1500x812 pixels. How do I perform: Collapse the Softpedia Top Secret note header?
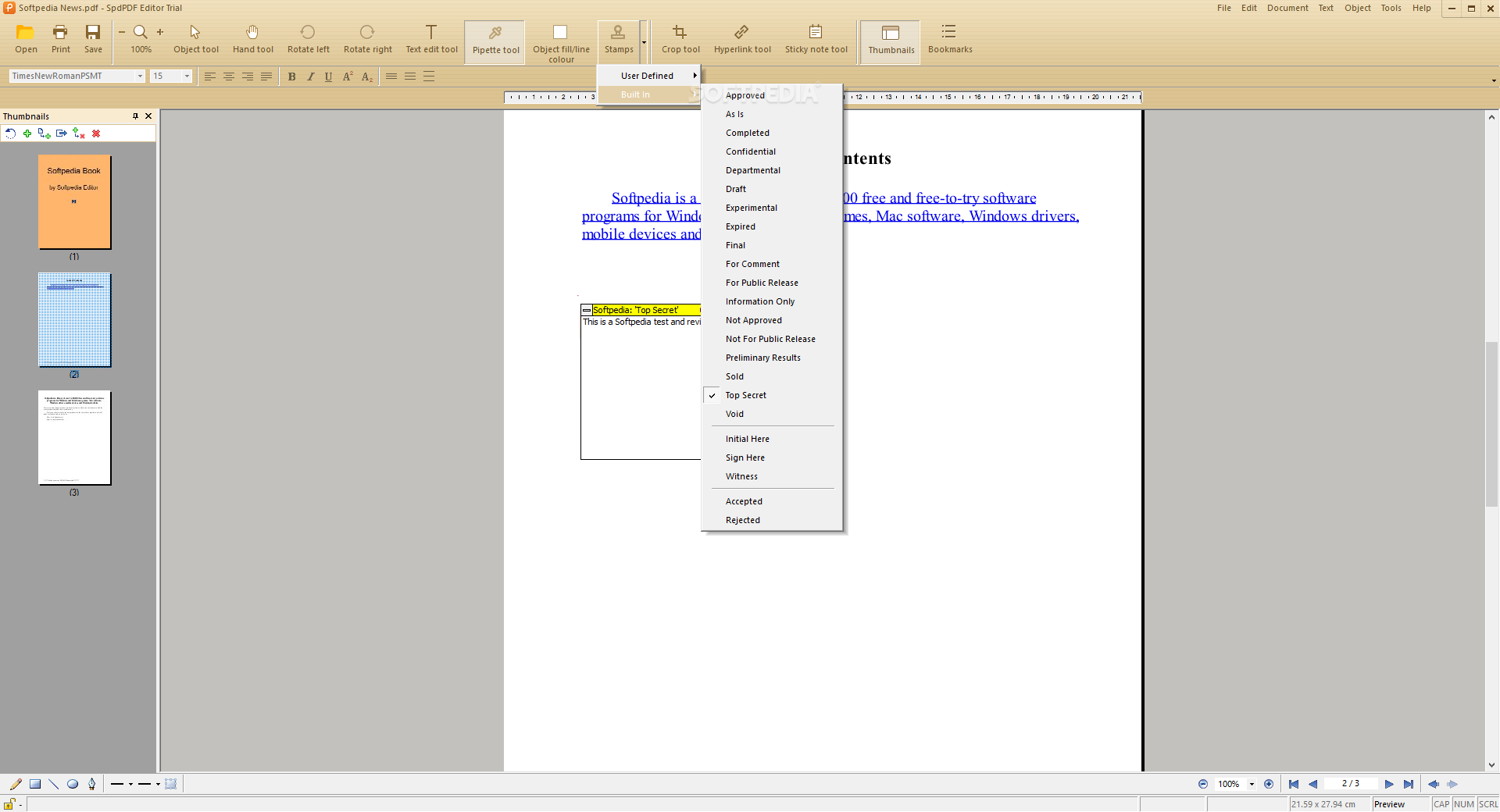pos(587,310)
